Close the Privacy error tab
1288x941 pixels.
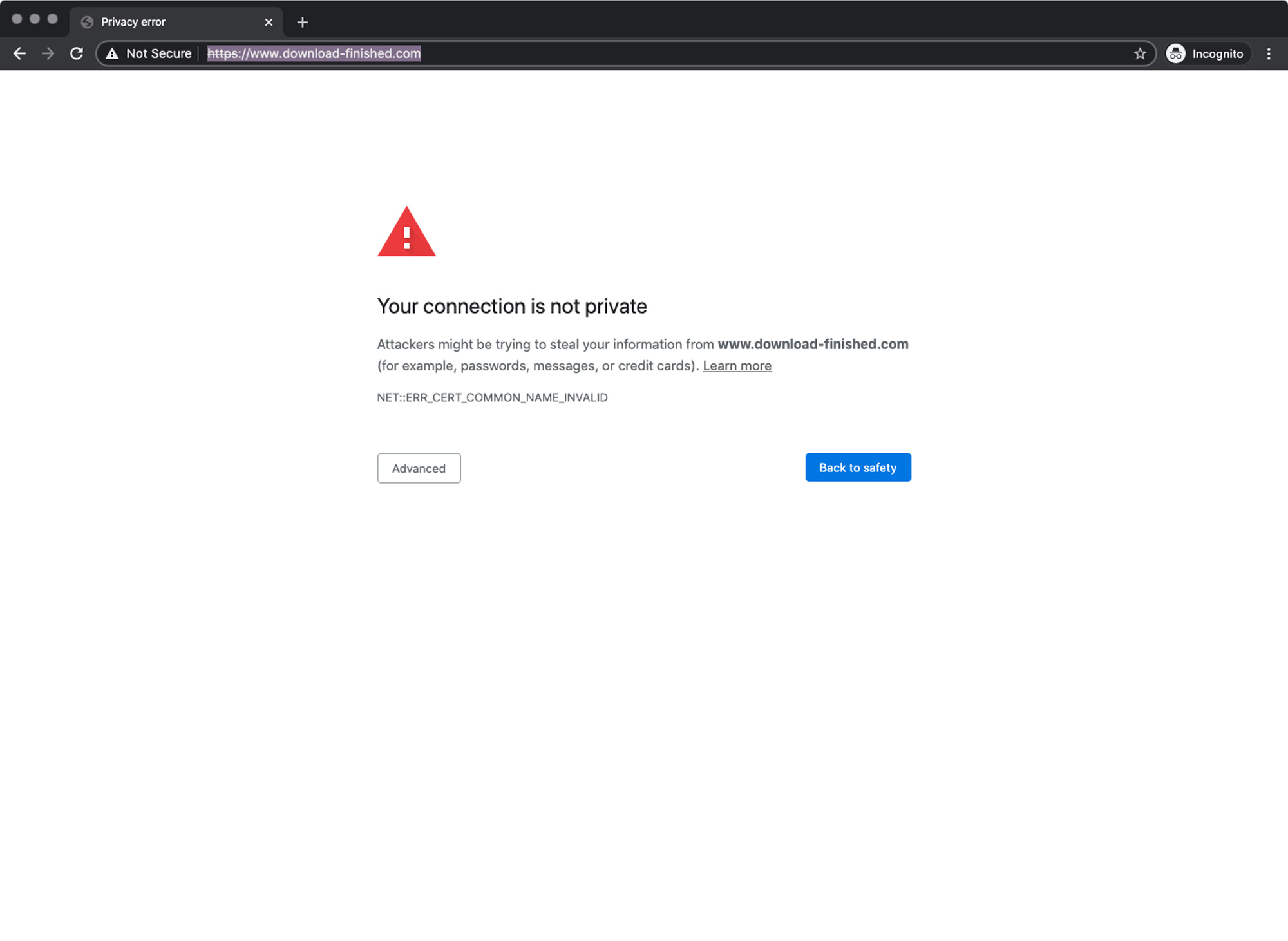click(x=269, y=23)
